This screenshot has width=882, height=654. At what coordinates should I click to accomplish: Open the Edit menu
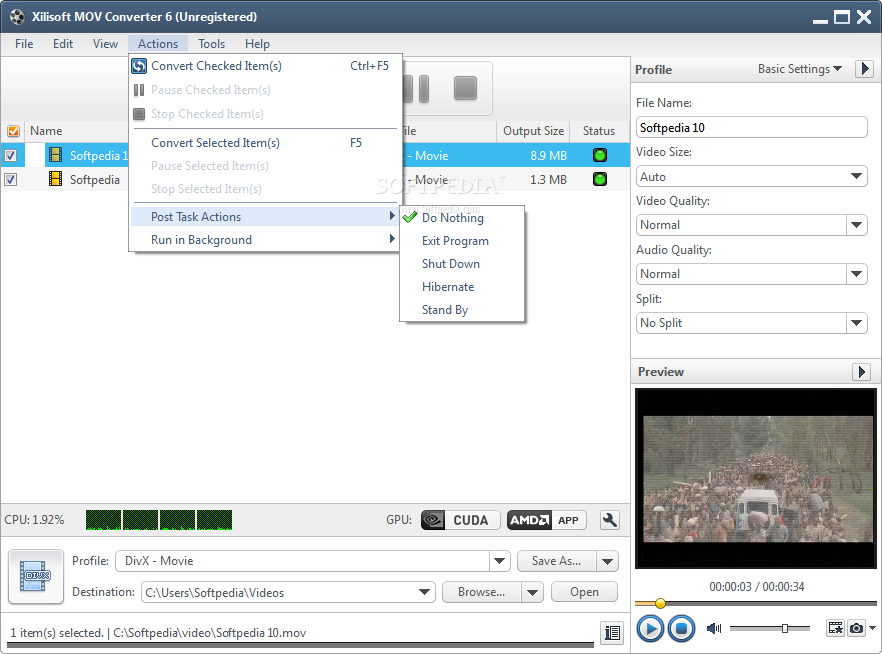pyautogui.click(x=63, y=44)
